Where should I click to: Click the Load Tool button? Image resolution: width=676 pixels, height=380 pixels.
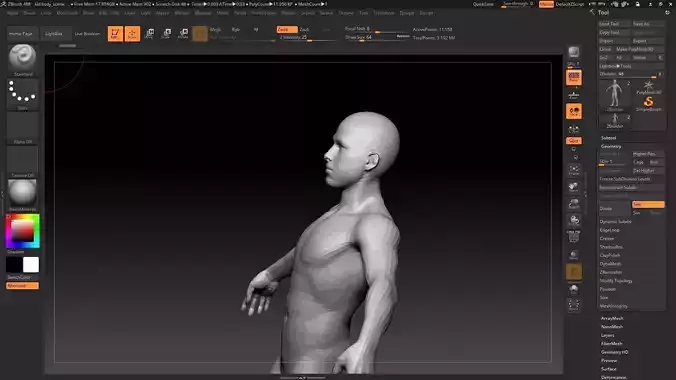click(x=614, y=24)
